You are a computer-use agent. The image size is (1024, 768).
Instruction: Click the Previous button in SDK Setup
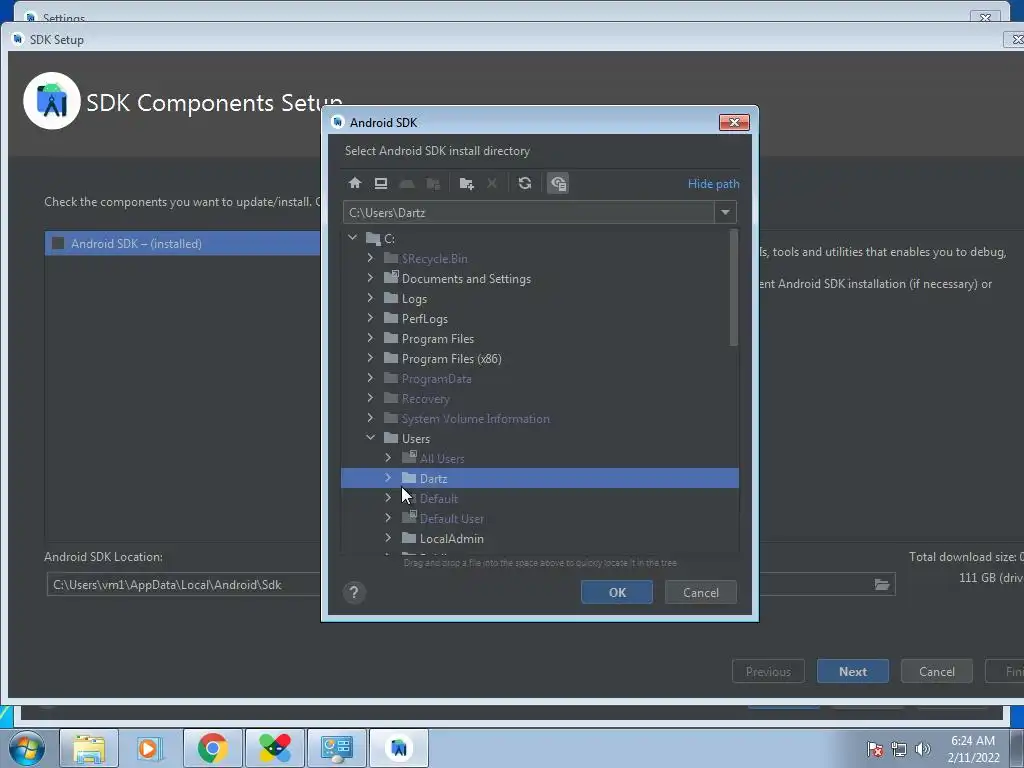click(768, 671)
